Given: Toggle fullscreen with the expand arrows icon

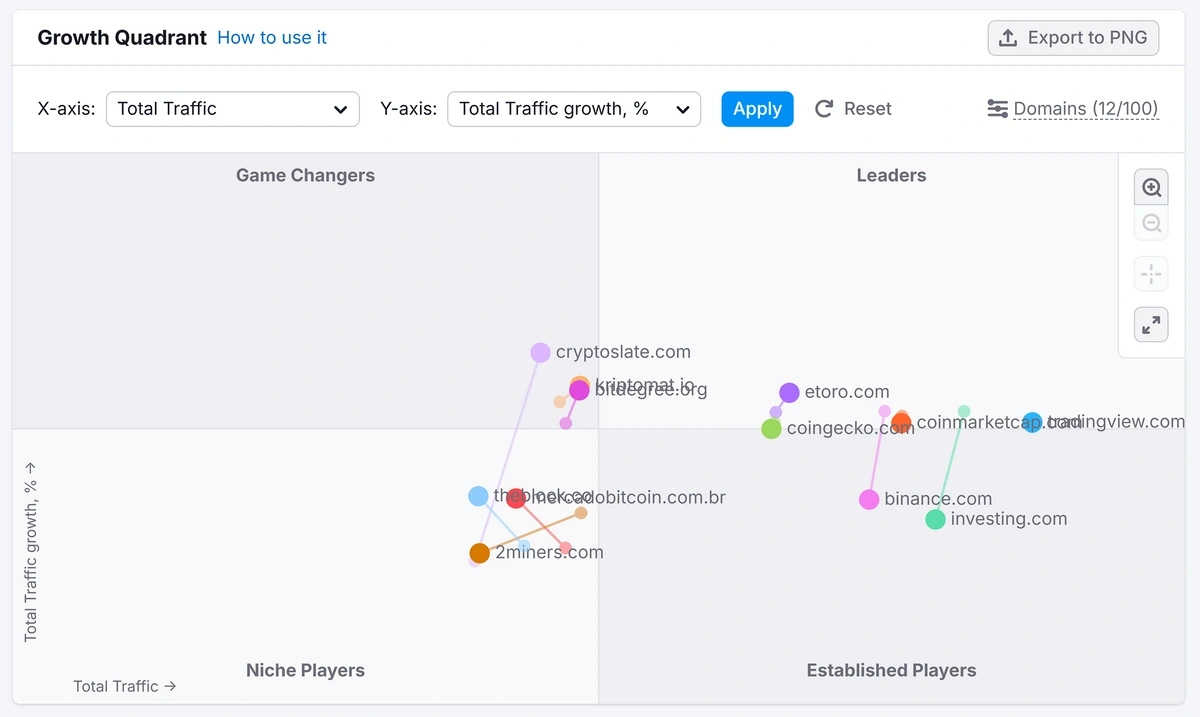Looking at the screenshot, I should tap(1151, 324).
